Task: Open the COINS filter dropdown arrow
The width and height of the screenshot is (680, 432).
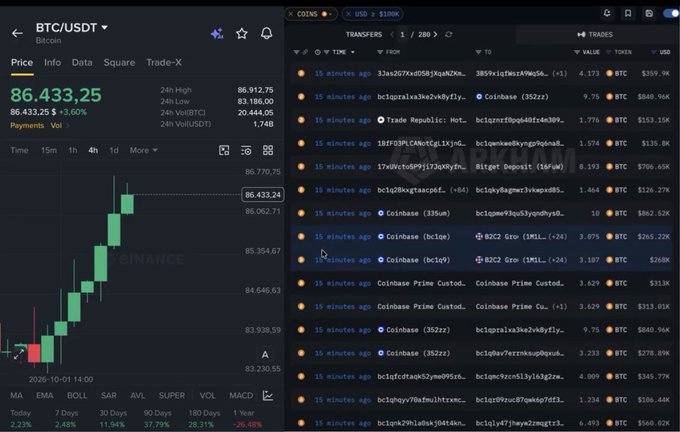Action: 330,14
